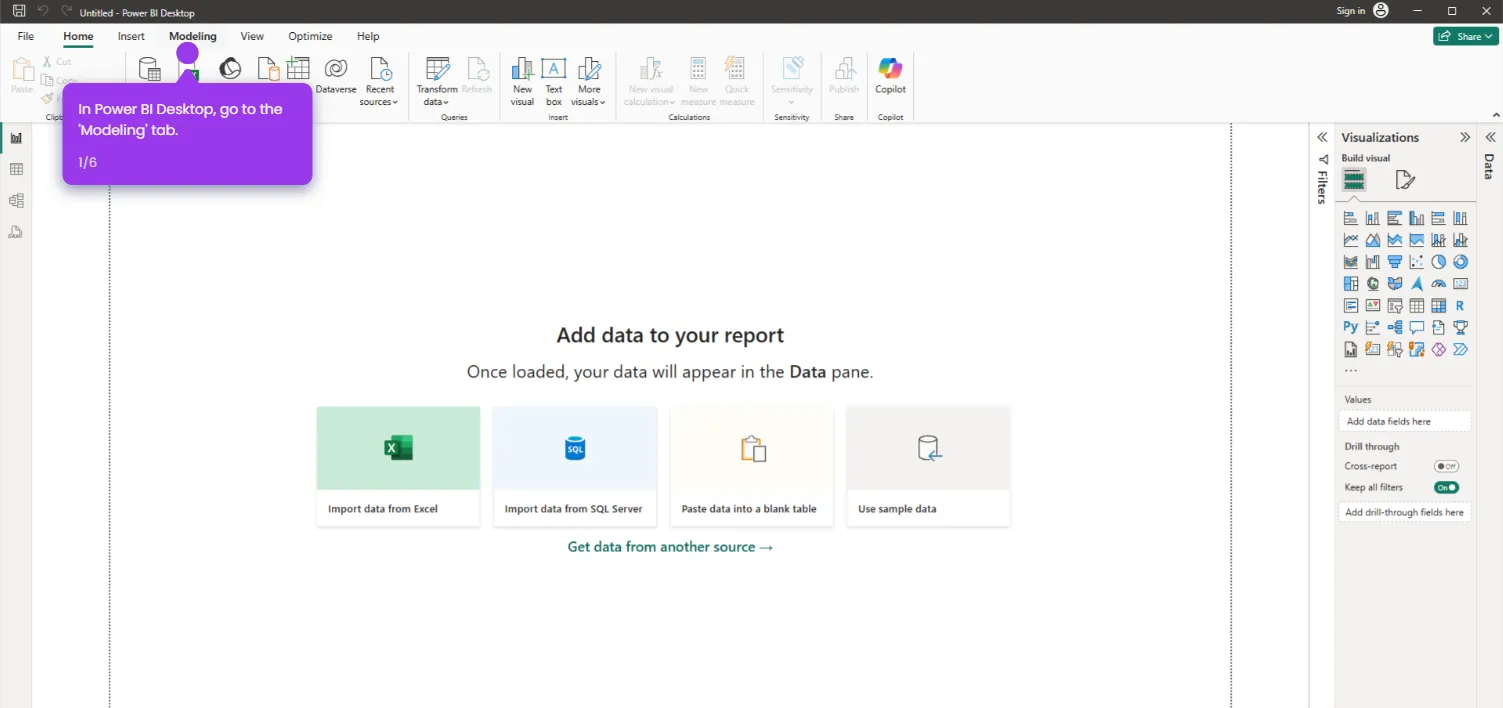Click Import data from SQL Server card
The width and height of the screenshot is (1503, 708).
(x=574, y=466)
